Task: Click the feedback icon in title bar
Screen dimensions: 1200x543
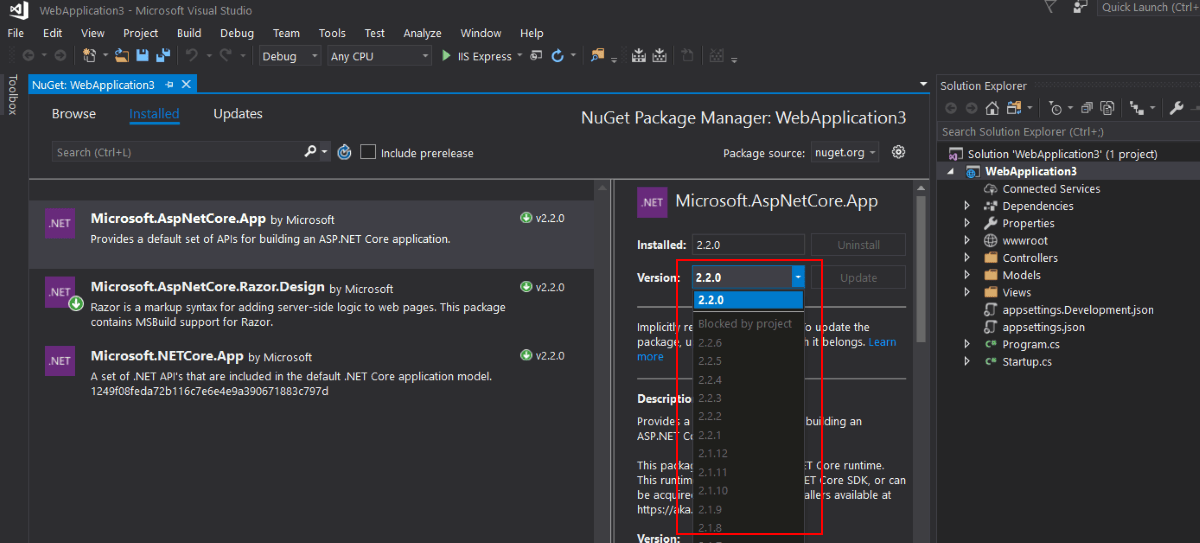Action: [x=1080, y=7]
